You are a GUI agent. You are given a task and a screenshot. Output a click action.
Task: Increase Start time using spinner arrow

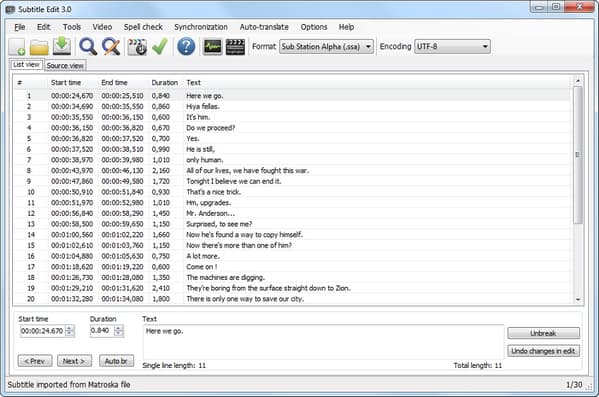coord(70,328)
